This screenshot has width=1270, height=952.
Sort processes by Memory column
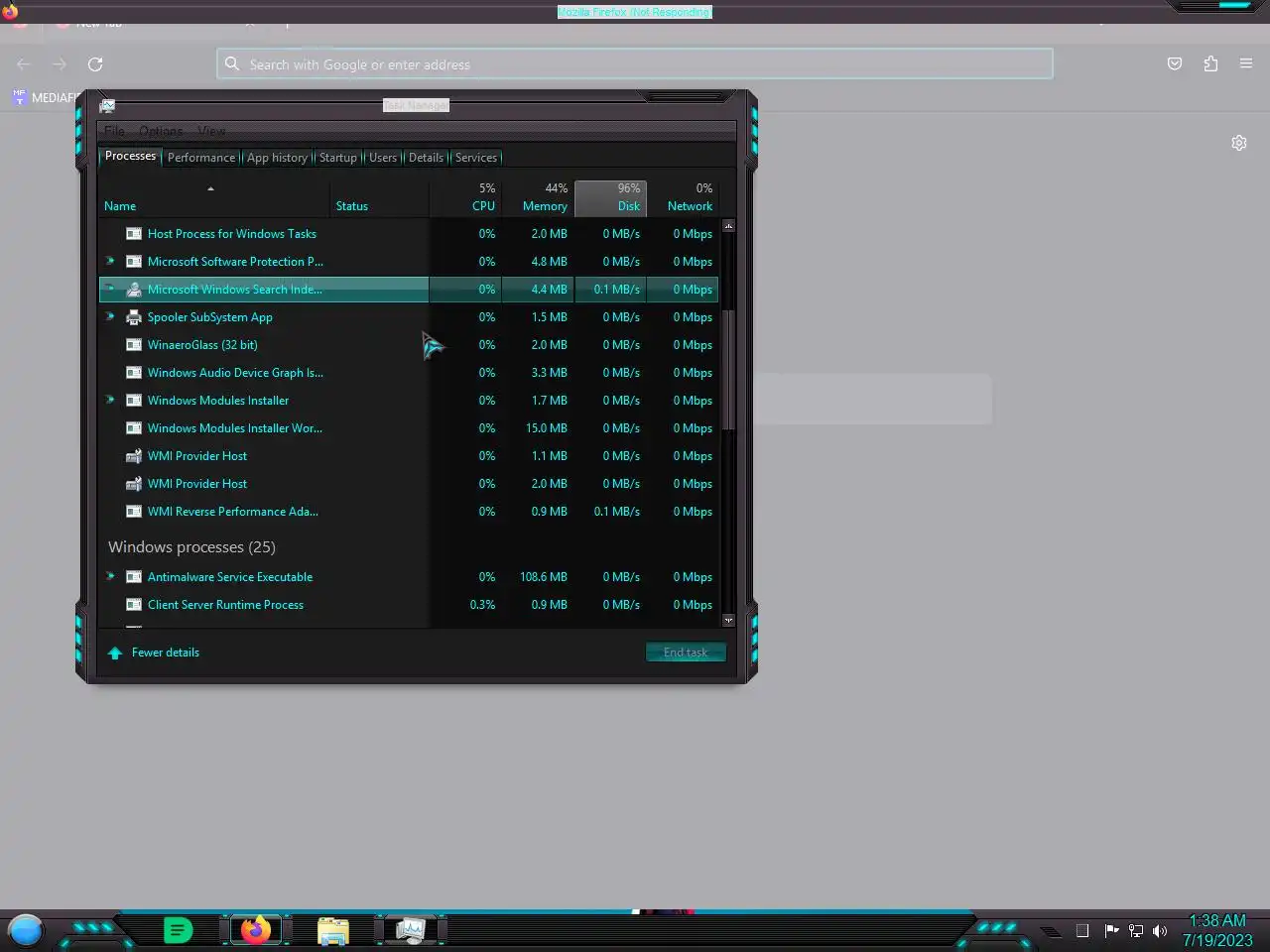538,198
